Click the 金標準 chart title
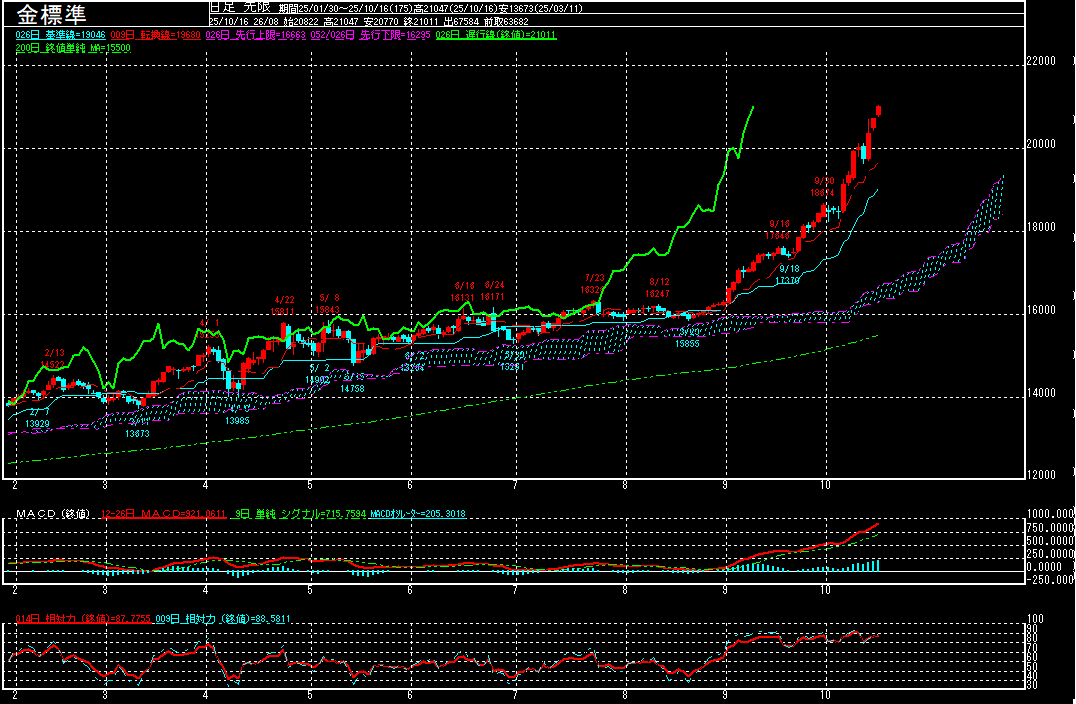Screen dimensions: 1076x704 (51, 15)
